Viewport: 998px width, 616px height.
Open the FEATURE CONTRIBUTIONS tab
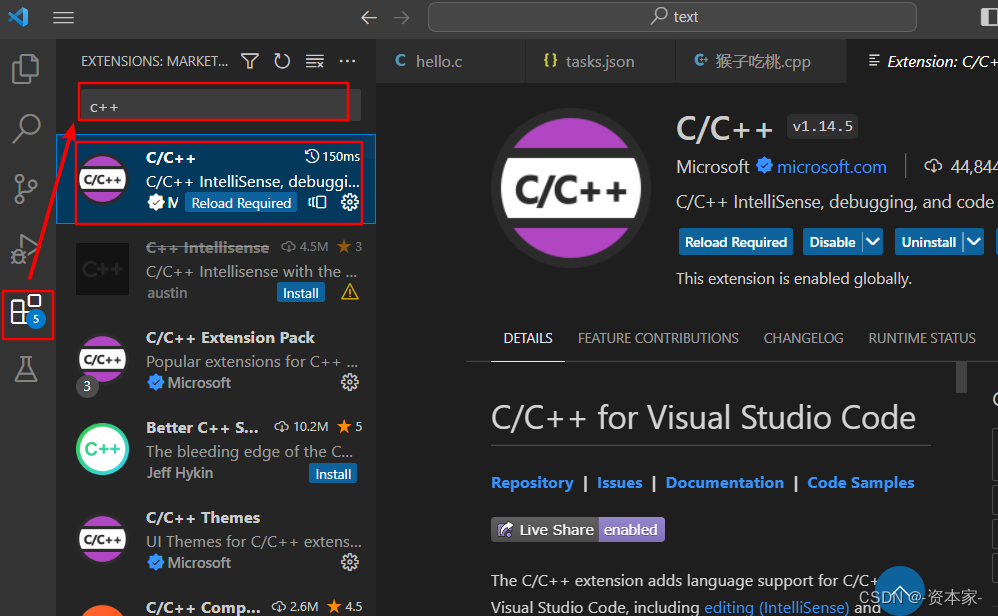click(x=658, y=338)
